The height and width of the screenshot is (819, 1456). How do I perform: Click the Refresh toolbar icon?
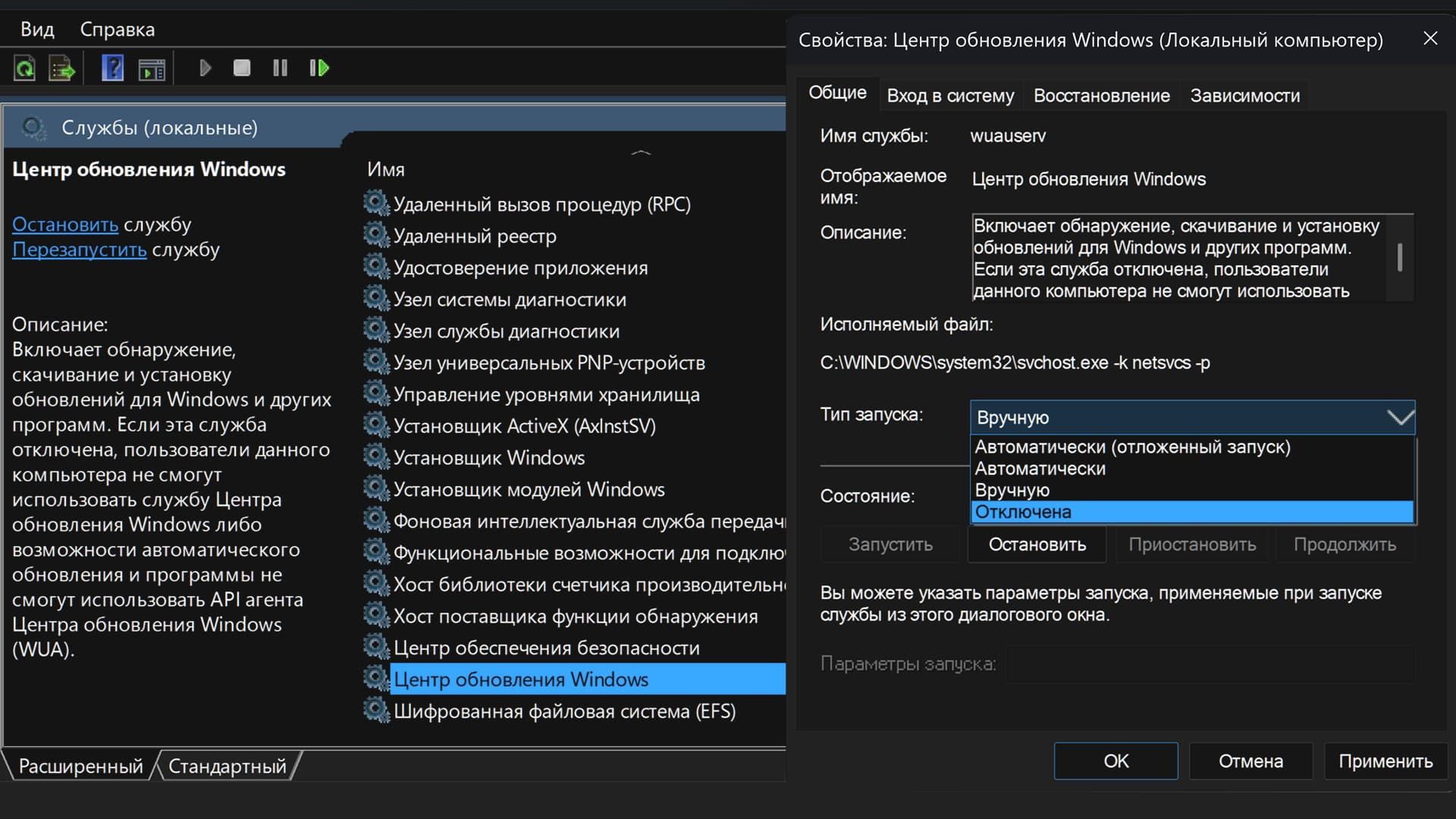click(x=25, y=68)
